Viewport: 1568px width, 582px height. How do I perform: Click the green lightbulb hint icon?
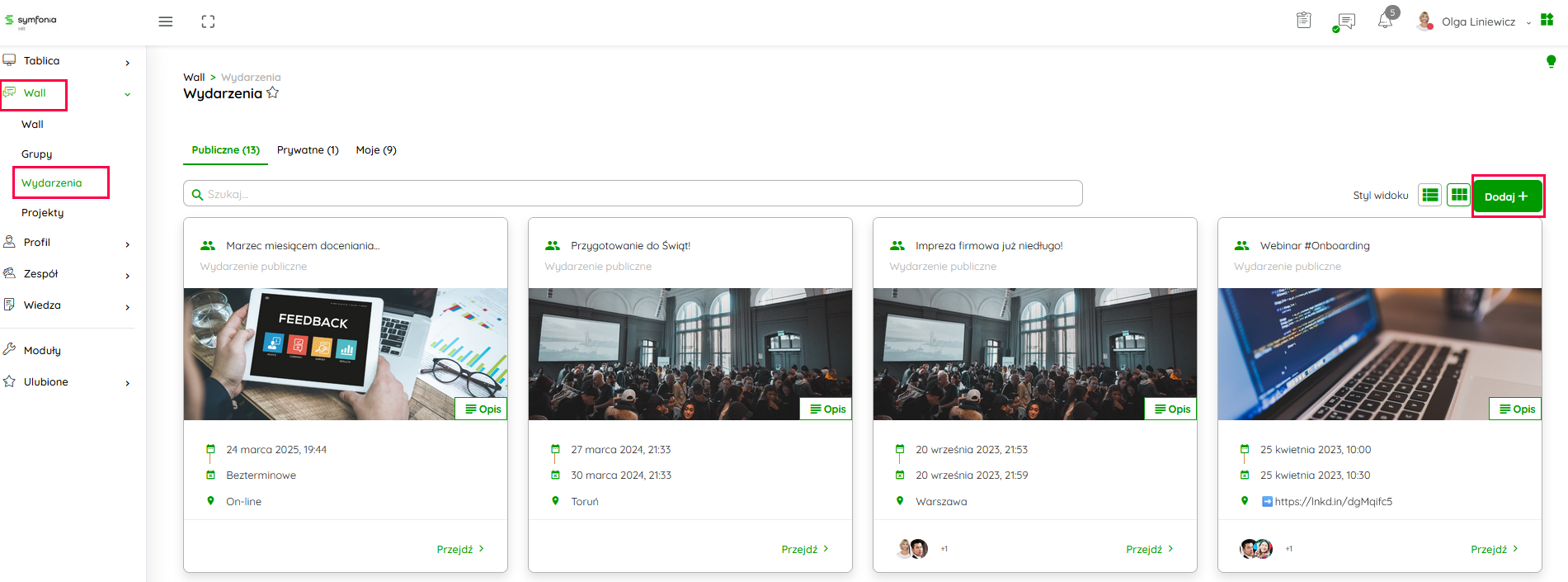coord(1551,61)
